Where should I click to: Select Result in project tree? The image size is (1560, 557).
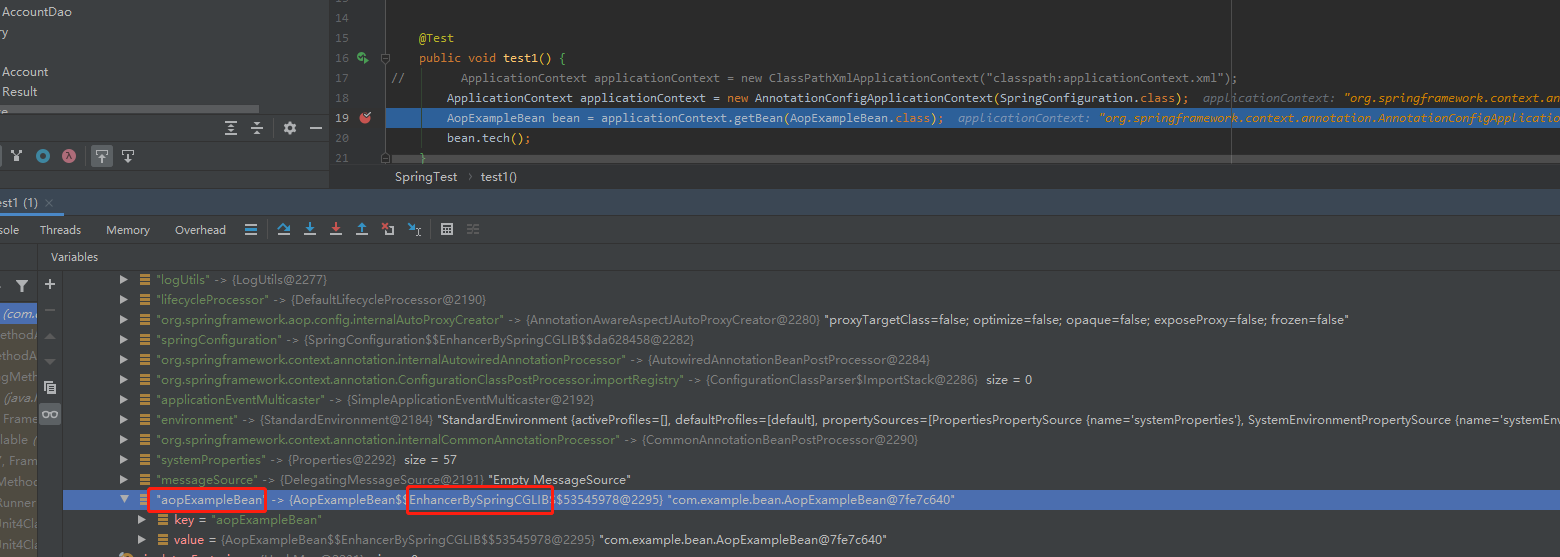[x=20, y=92]
